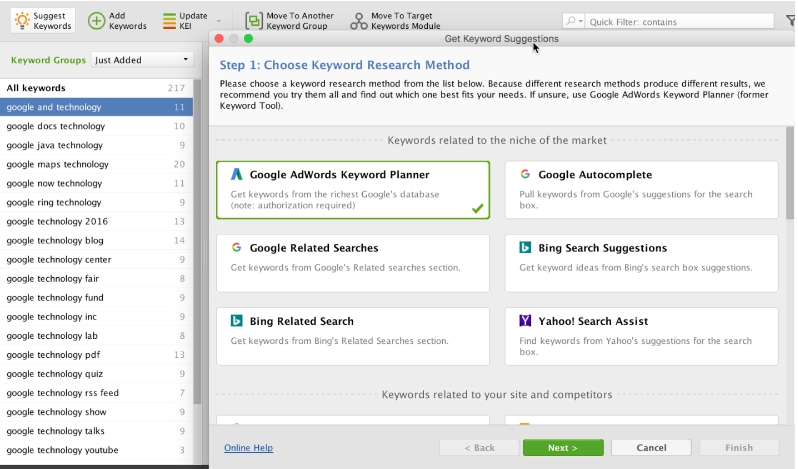
Task: Select google technology 2016 group
Action: [96, 222]
